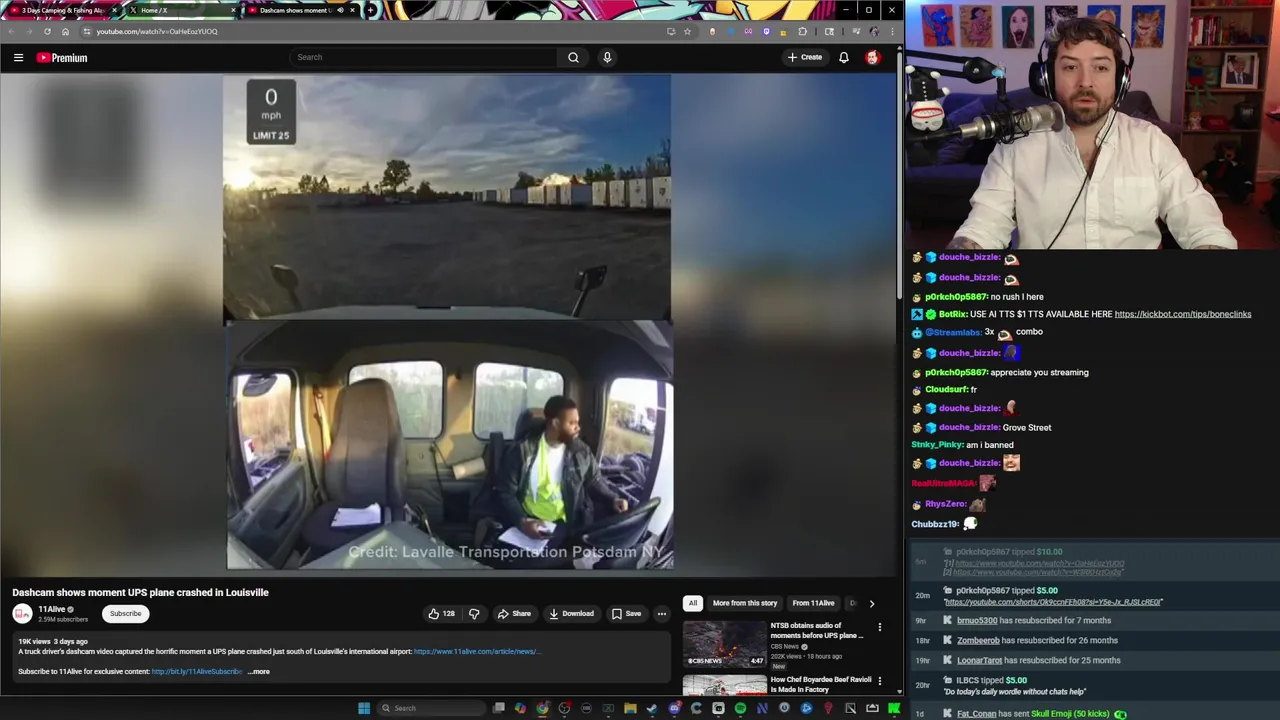Open File Explorer from the taskbar
1280x720 pixels.
630,708
